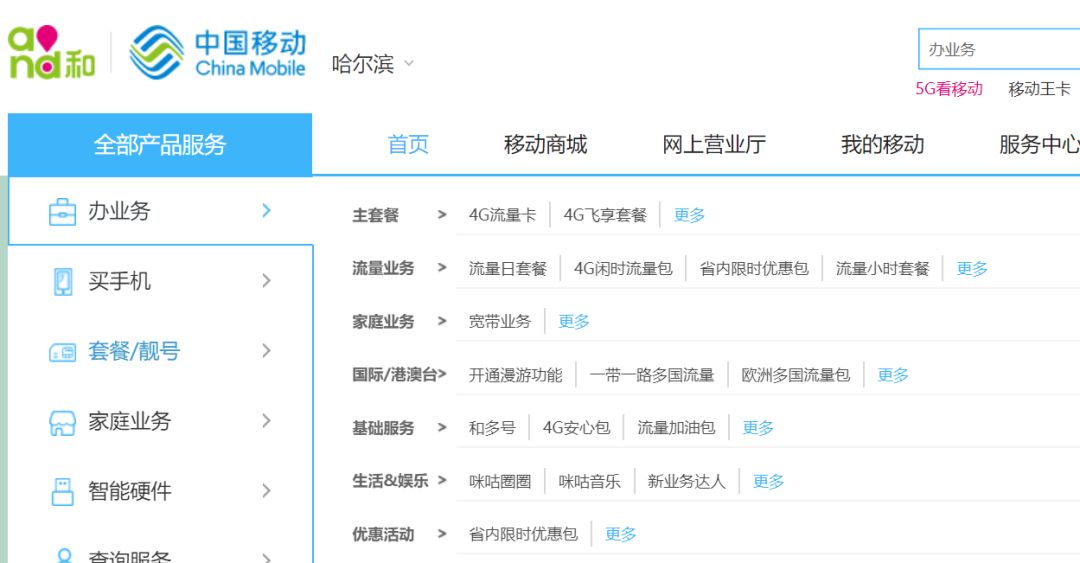Viewport: 1080px width, 563px height.
Task: Click the hardware icon beside 智能硬件
Action: pos(63,492)
